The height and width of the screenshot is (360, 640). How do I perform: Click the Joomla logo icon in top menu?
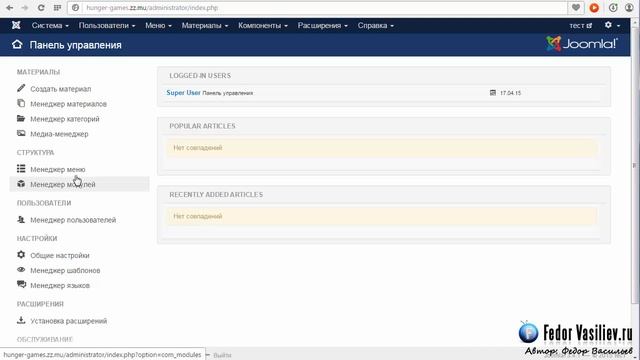point(16,25)
